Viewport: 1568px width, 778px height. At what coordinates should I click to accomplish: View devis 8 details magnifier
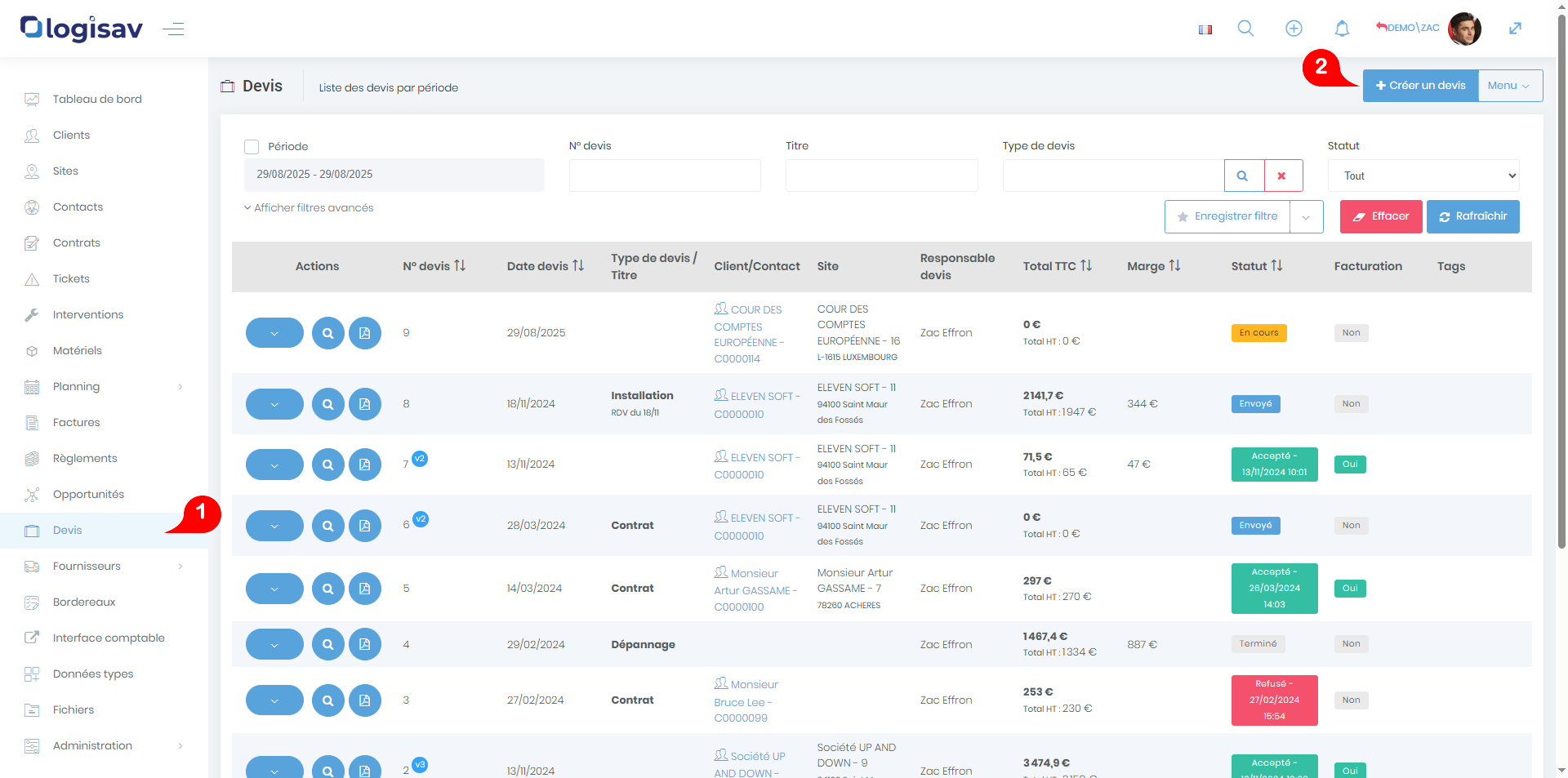click(x=327, y=404)
